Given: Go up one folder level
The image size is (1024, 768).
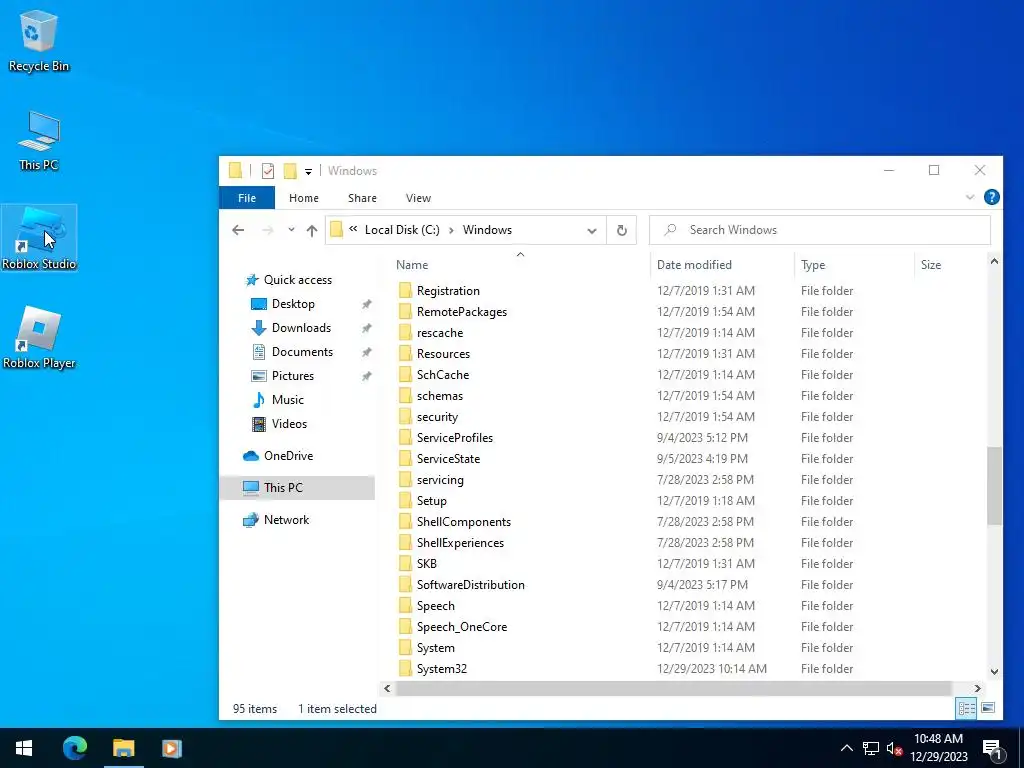Looking at the screenshot, I should click(312, 230).
